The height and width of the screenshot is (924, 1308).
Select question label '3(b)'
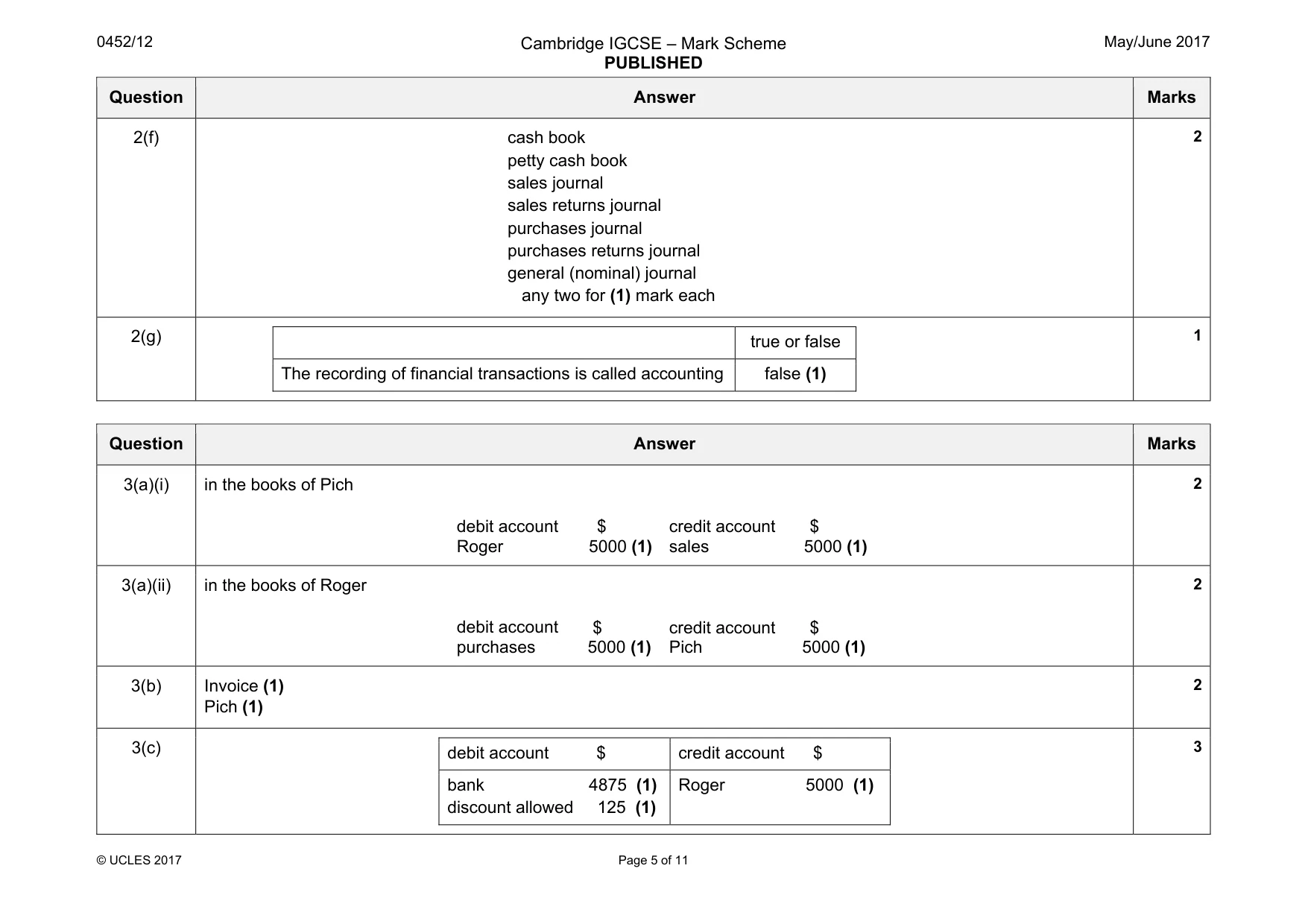146,686
